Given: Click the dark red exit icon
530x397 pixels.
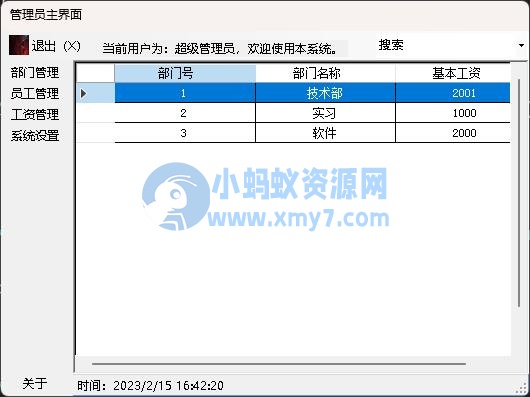Looking at the screenshot, I should (19, 45).
